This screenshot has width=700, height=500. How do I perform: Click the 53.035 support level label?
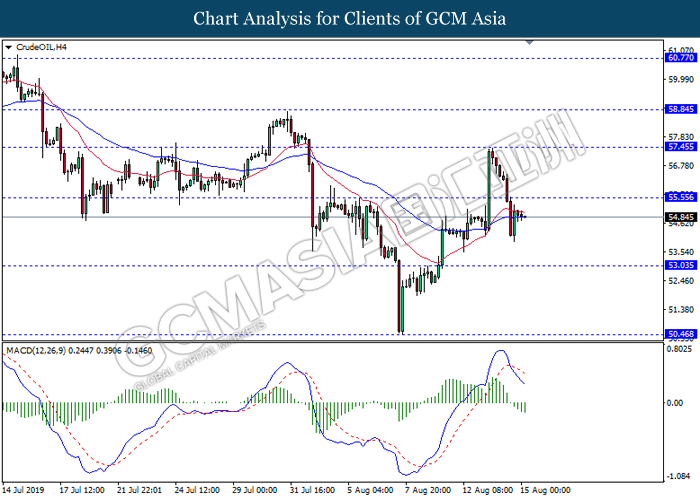coord(680,266)
